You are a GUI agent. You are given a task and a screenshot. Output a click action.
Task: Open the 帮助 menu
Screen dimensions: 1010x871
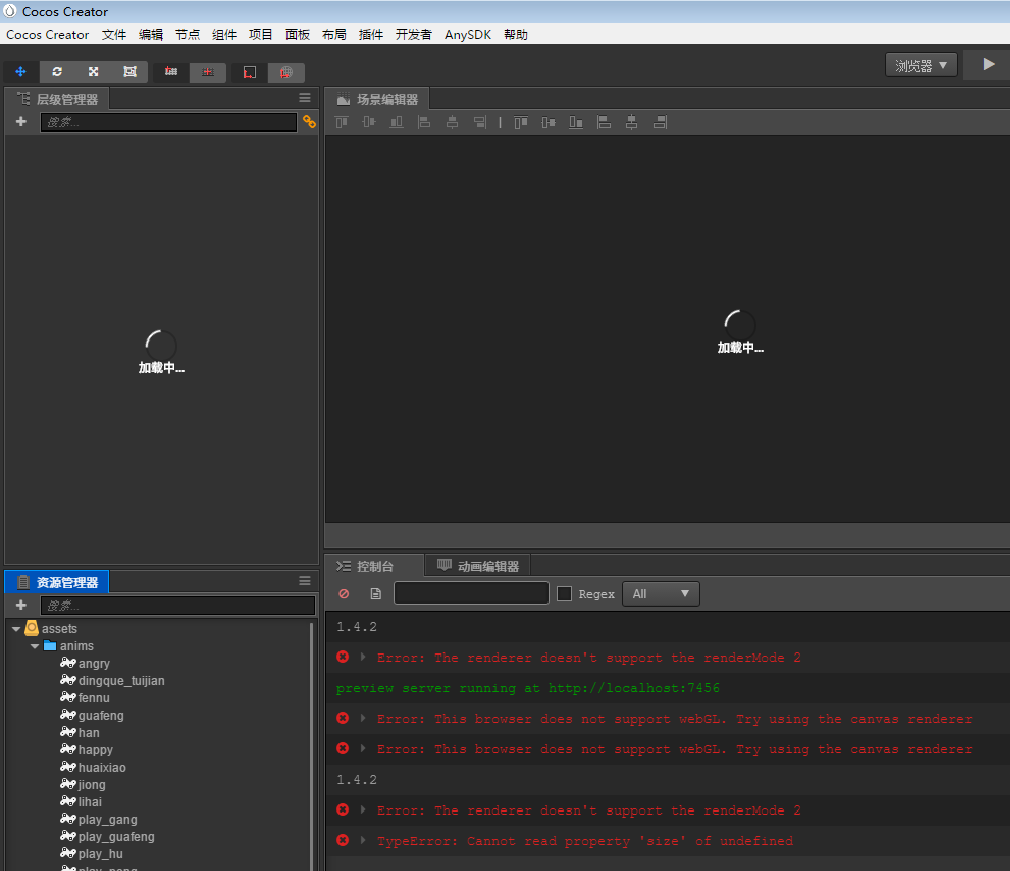pyautogui.click(x=516, y=35)
